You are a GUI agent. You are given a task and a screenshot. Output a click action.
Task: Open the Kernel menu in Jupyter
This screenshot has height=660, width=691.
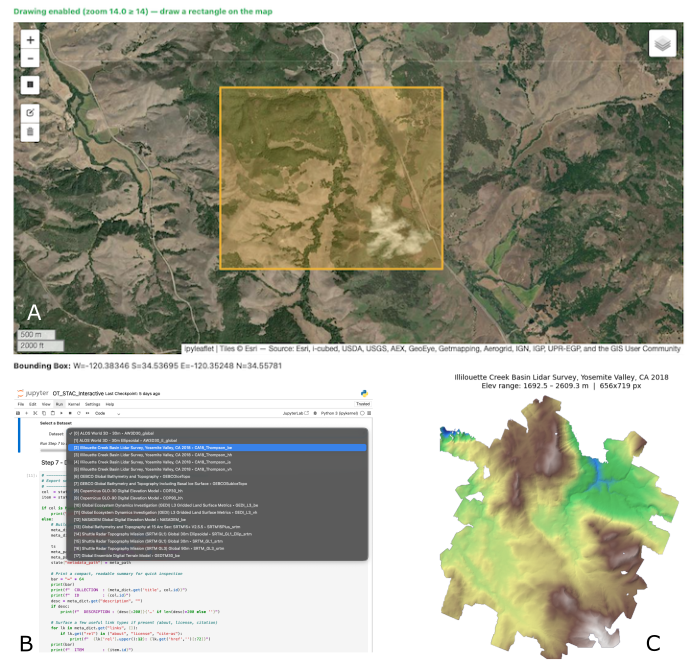click(74, 404)
